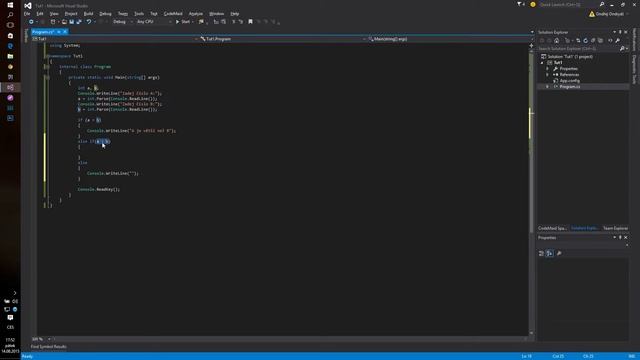Switch to the CodeMaid Spade tab
This screenshot has width=640, height=360.
[552, 228]
